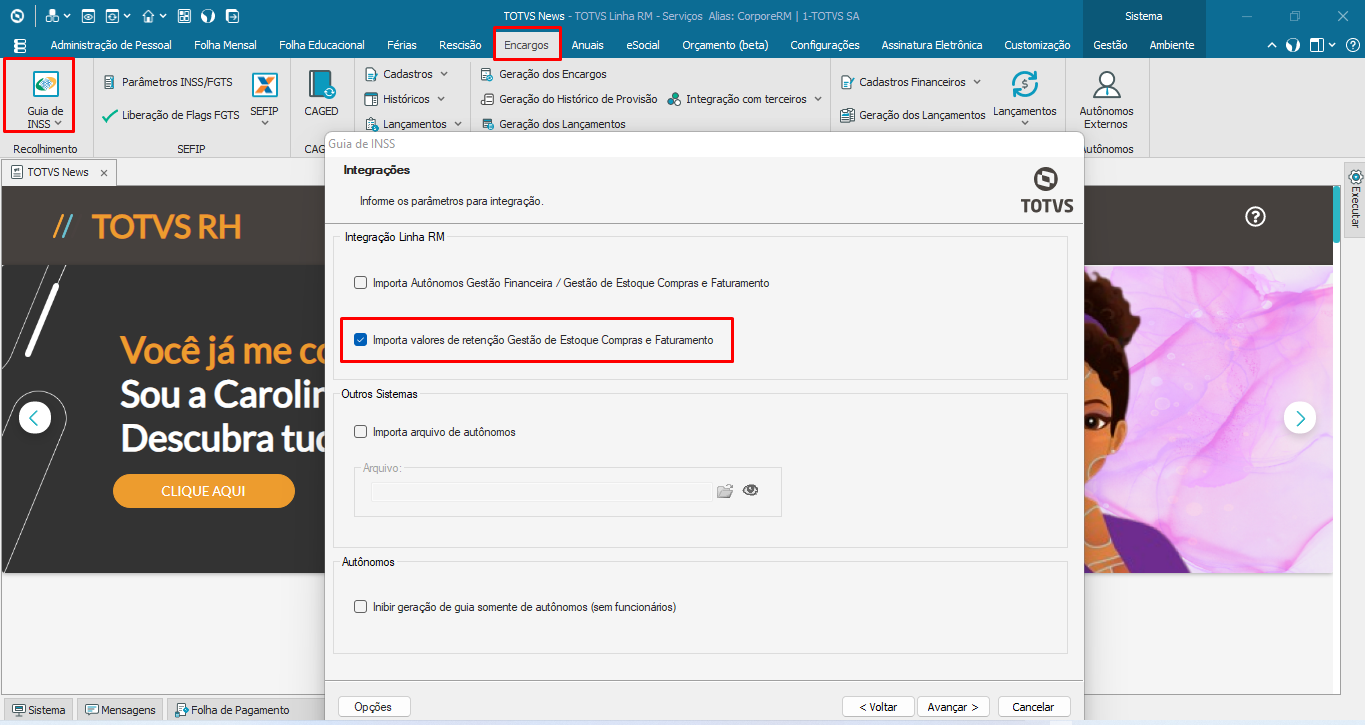Open Folha Mensal tab
The height and width of the screenshot is (725, 1365).
225,45
